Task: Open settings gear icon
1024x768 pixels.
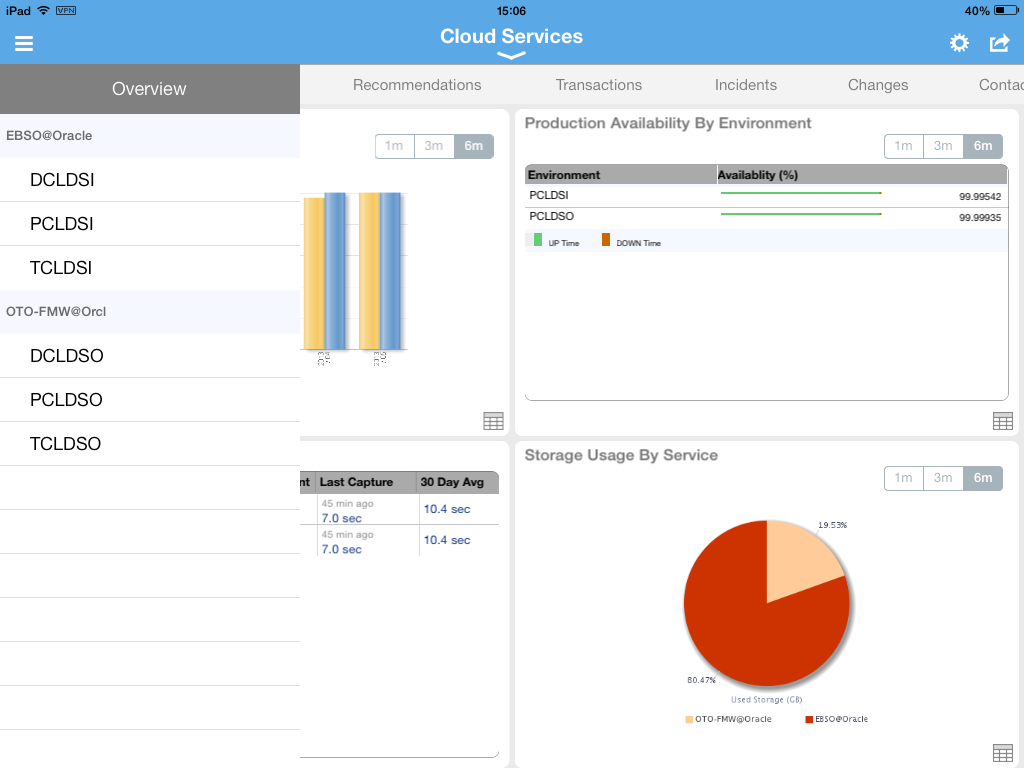Action: pyautogui.click(x=959, y=43)
